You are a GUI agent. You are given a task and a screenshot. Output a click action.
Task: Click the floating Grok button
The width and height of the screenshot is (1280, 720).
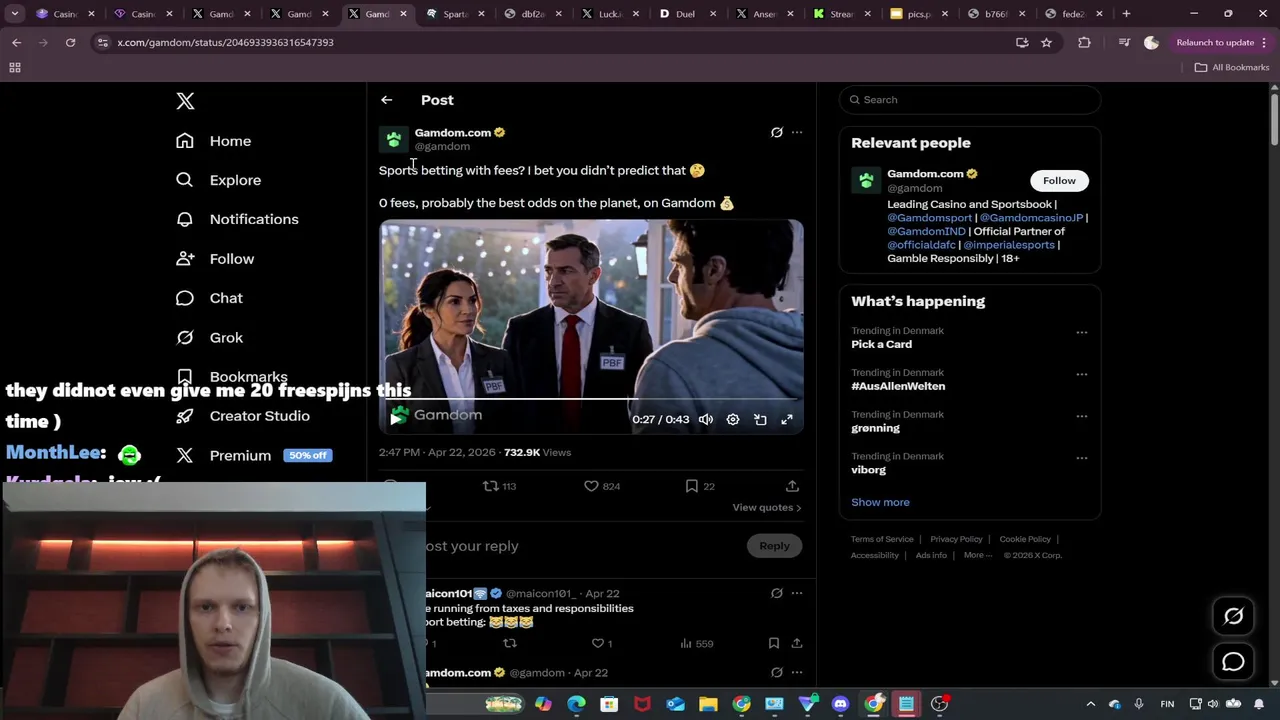point(1233,617)
